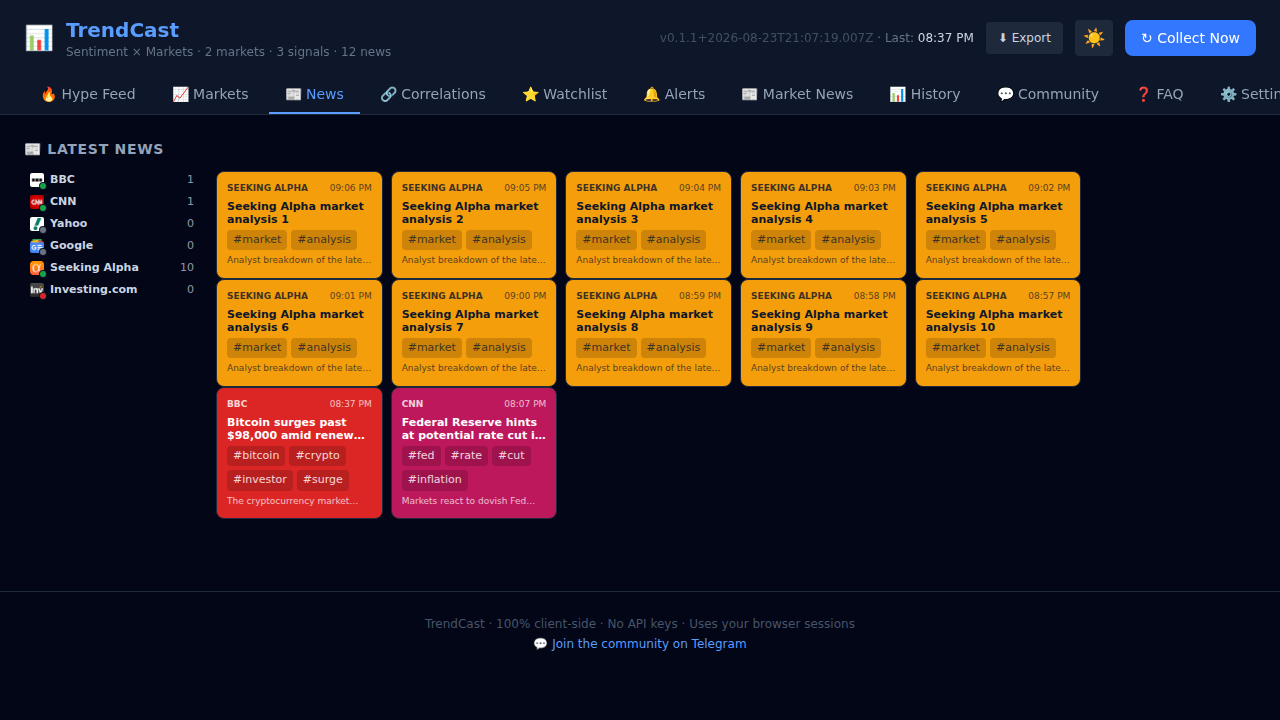1280x720 pixels.
Task: Click #analysis tag on market analysis 5
Action: pos(1023,240)
